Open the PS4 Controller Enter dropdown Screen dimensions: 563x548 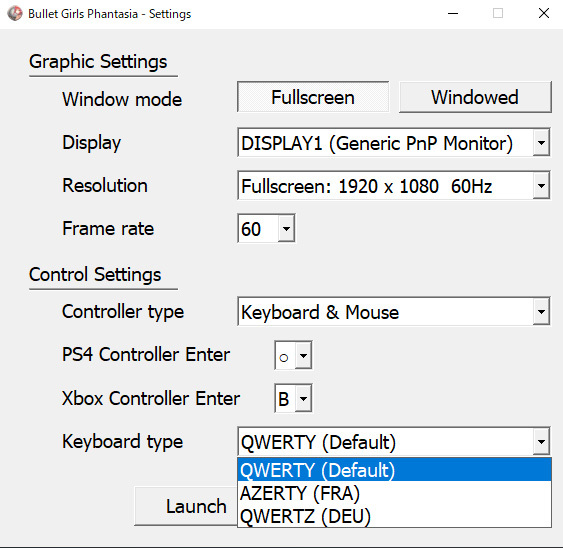[x=303, y=355]
